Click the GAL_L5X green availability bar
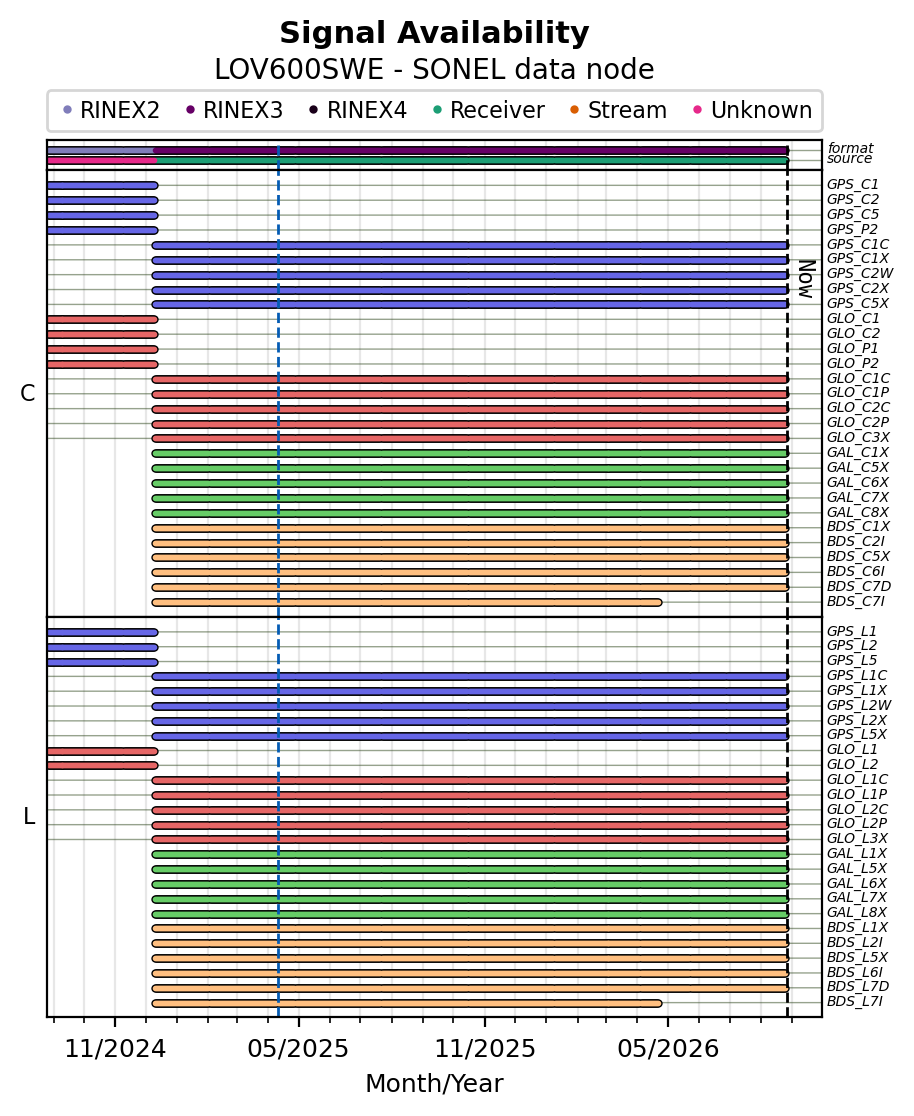The height and width of the screenshot is (1116, 914). tap(470, 869)
